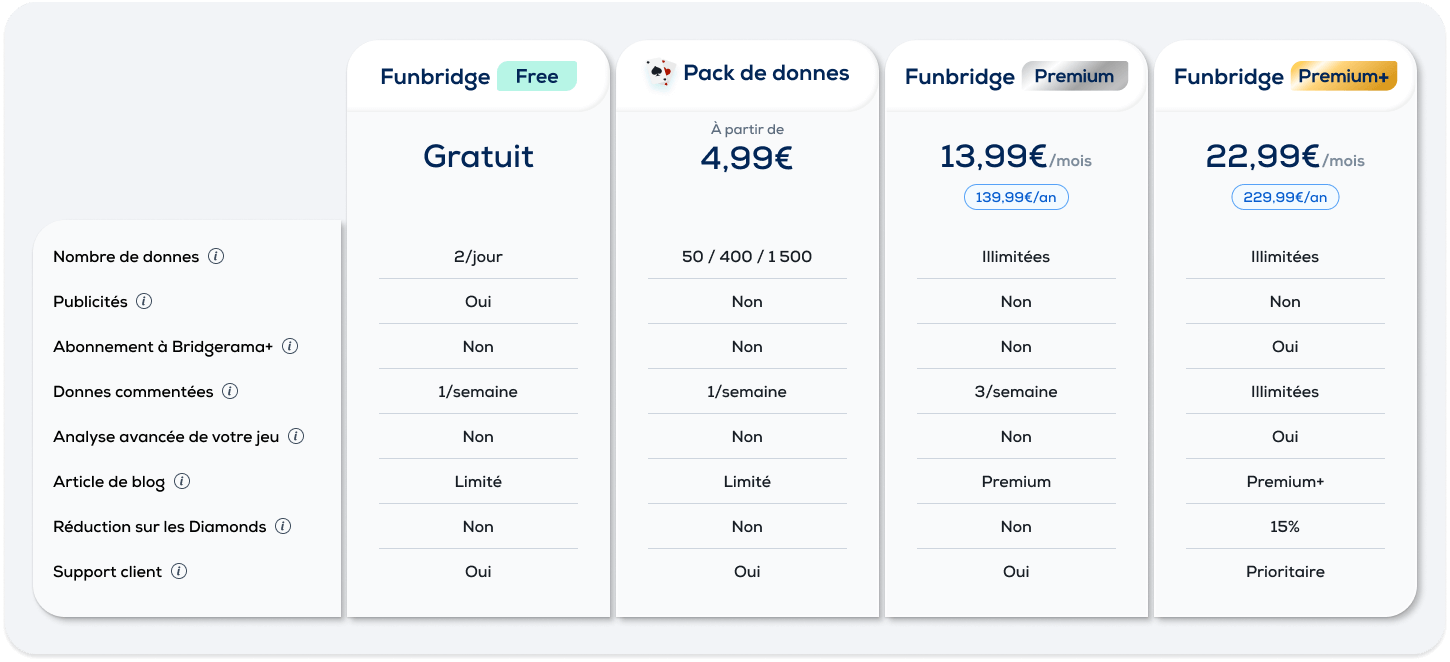Click the gold Premium+ badge
This screenshot has height=662, width=1450.
1343,76
